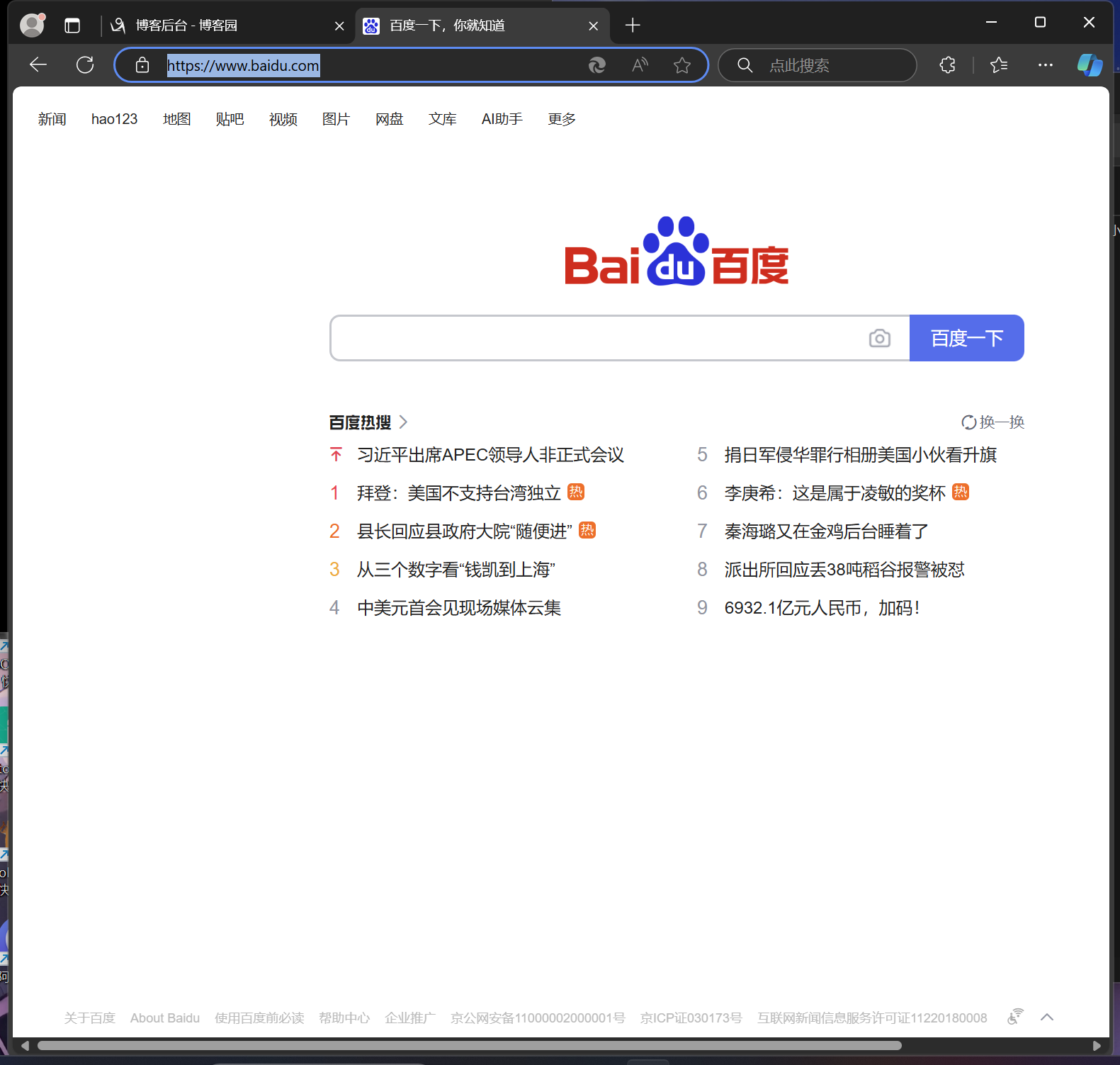Open 互联网新闻信息服务许可证11220180008 link
Image resolution: width=1120 pixels, height=1065 pixels.
(872, 1018)
